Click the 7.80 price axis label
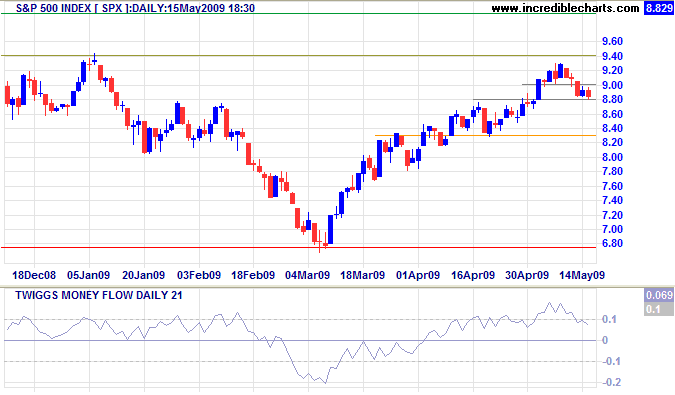The height and width of the screenshot is (395, 675). point(612,171)
